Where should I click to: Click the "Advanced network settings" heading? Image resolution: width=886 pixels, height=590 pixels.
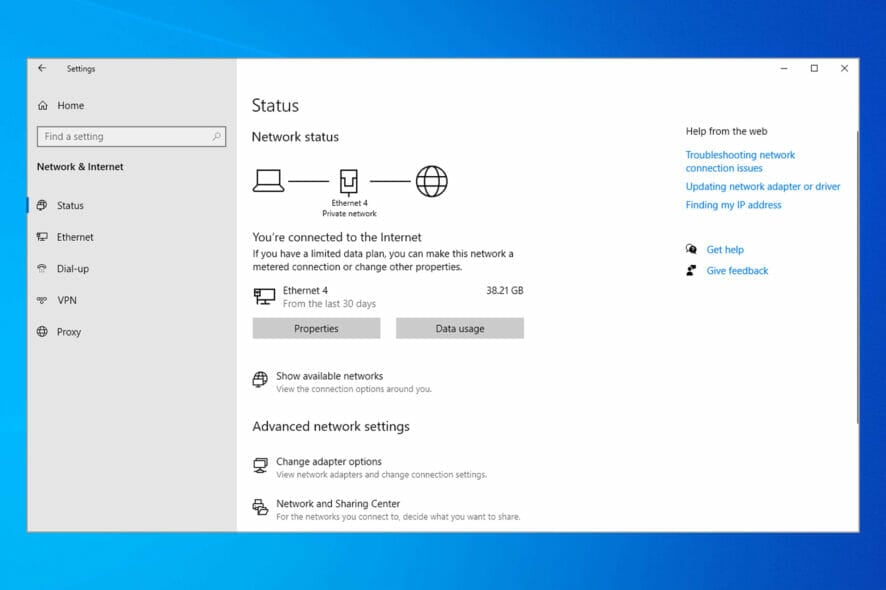coord(331,426)
